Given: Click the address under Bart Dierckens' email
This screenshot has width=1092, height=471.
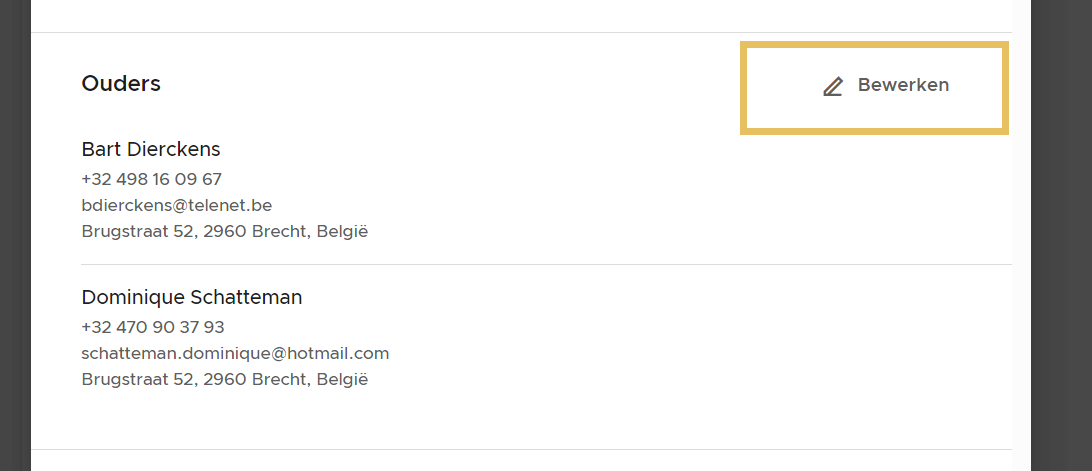Looking at the screenshot, I should point(225,232).
